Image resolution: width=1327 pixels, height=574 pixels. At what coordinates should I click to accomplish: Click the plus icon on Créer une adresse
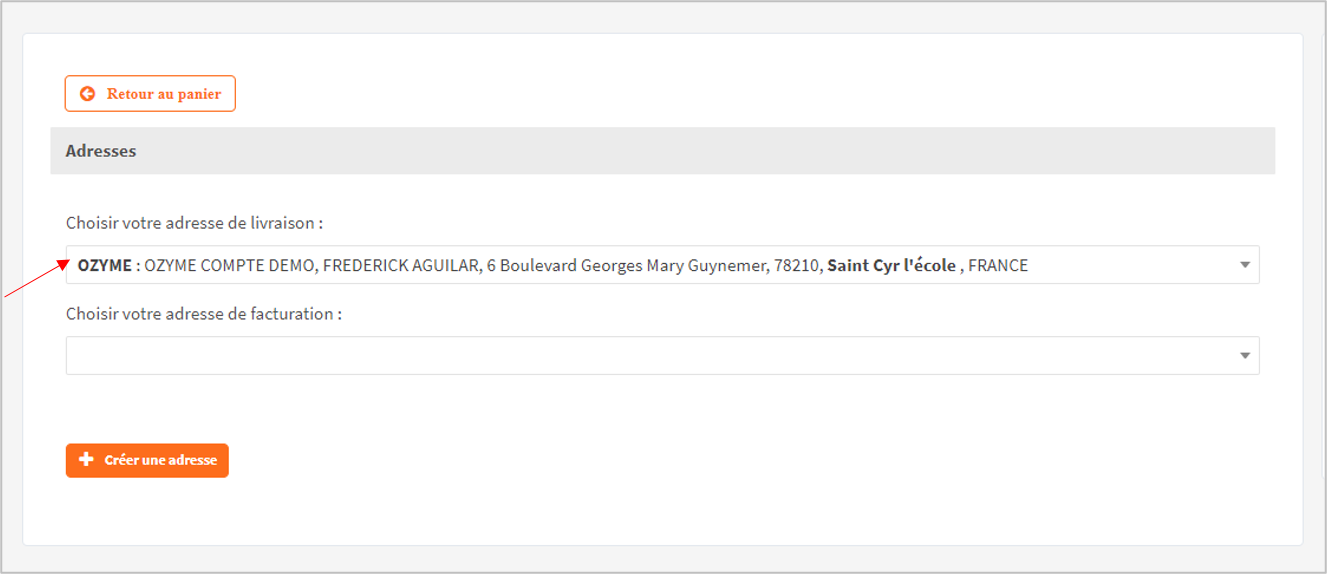point(86,460)
